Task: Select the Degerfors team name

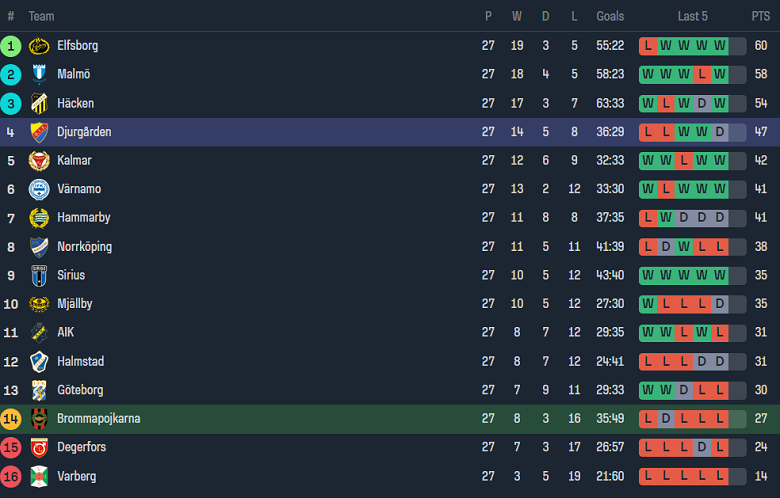Action: point(81,447)
